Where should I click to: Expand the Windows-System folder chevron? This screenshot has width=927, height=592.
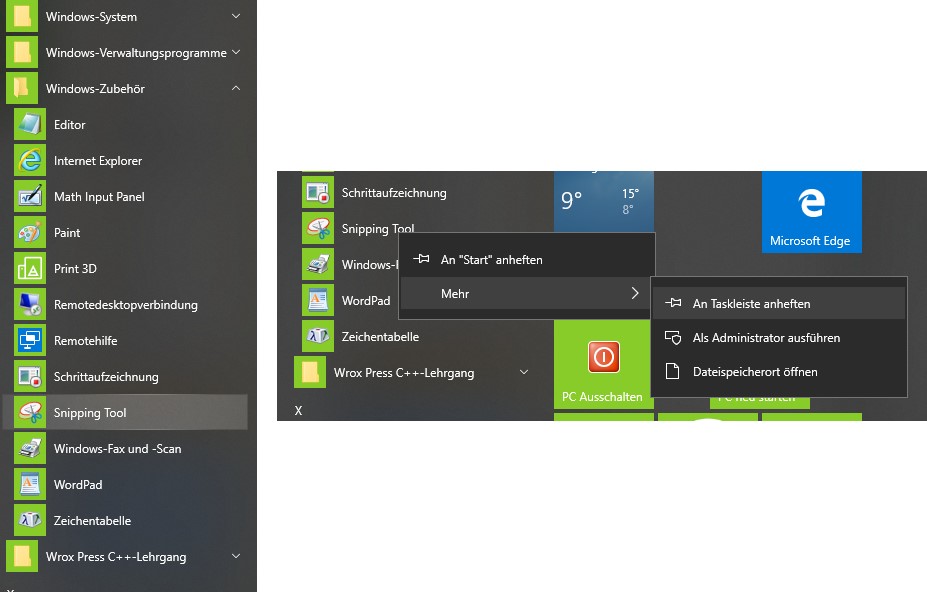(236, 17)
